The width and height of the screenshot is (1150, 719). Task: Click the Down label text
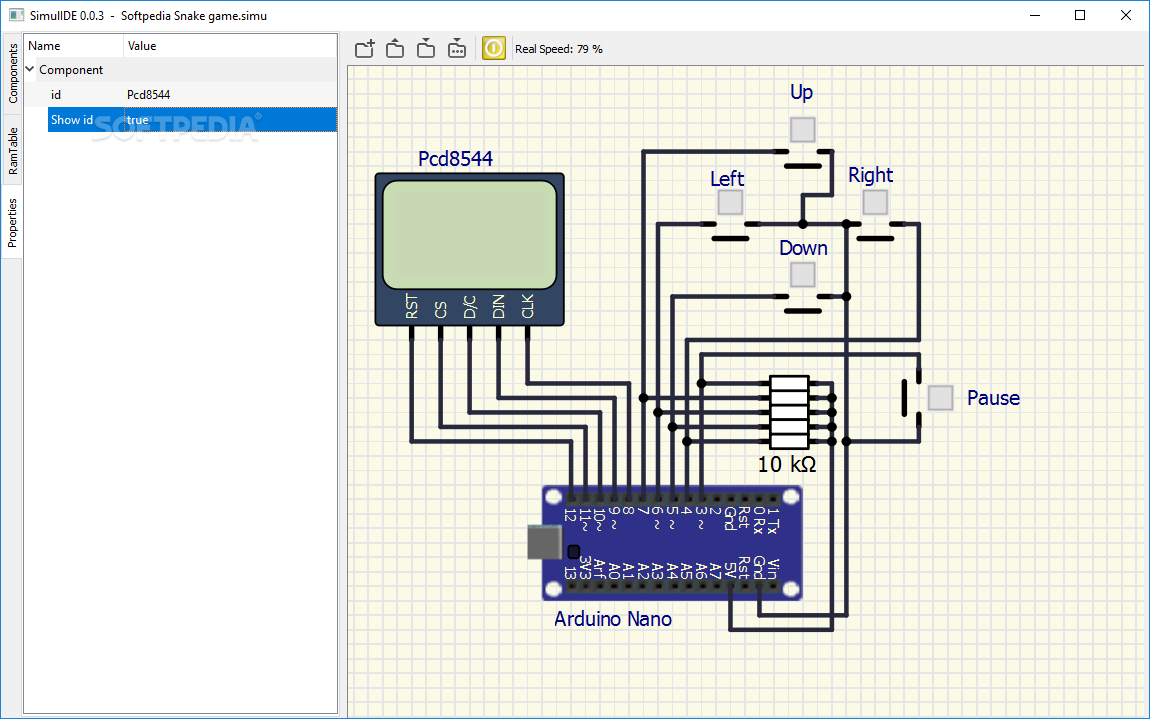click(x=803, y=248)
